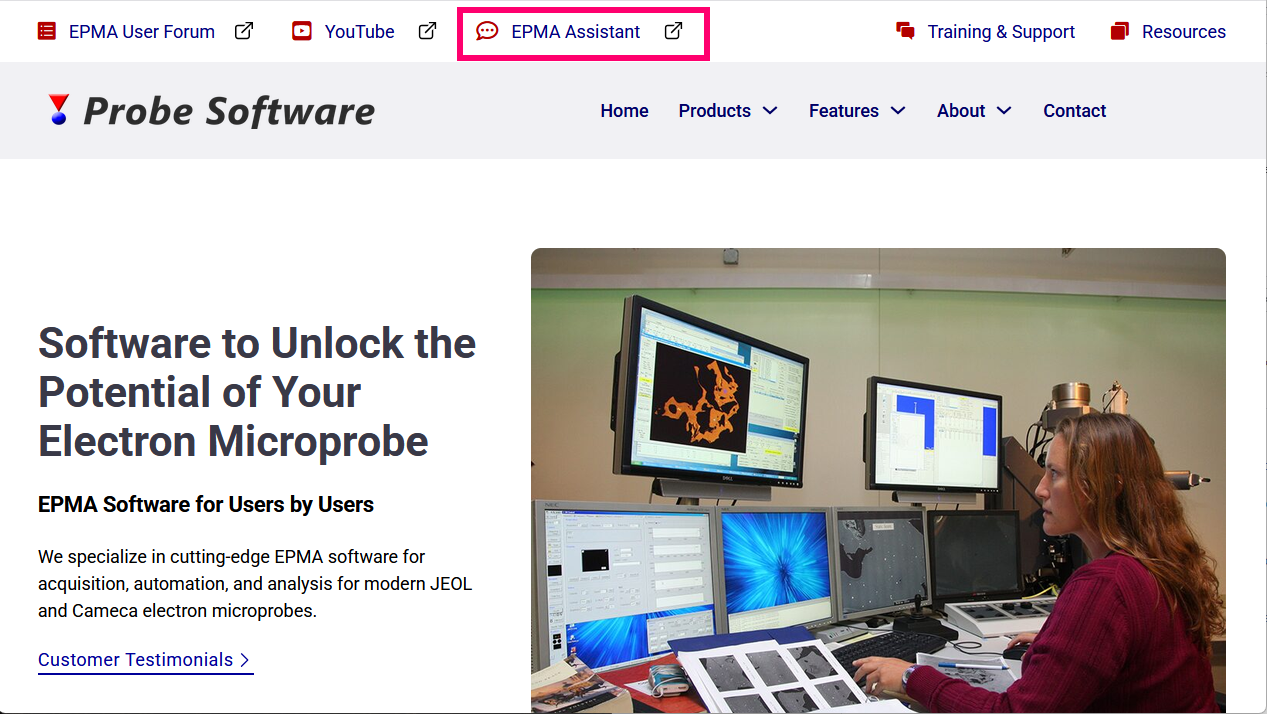
Task: Click the Training & Support chat icon
Action: coord(906,31)
